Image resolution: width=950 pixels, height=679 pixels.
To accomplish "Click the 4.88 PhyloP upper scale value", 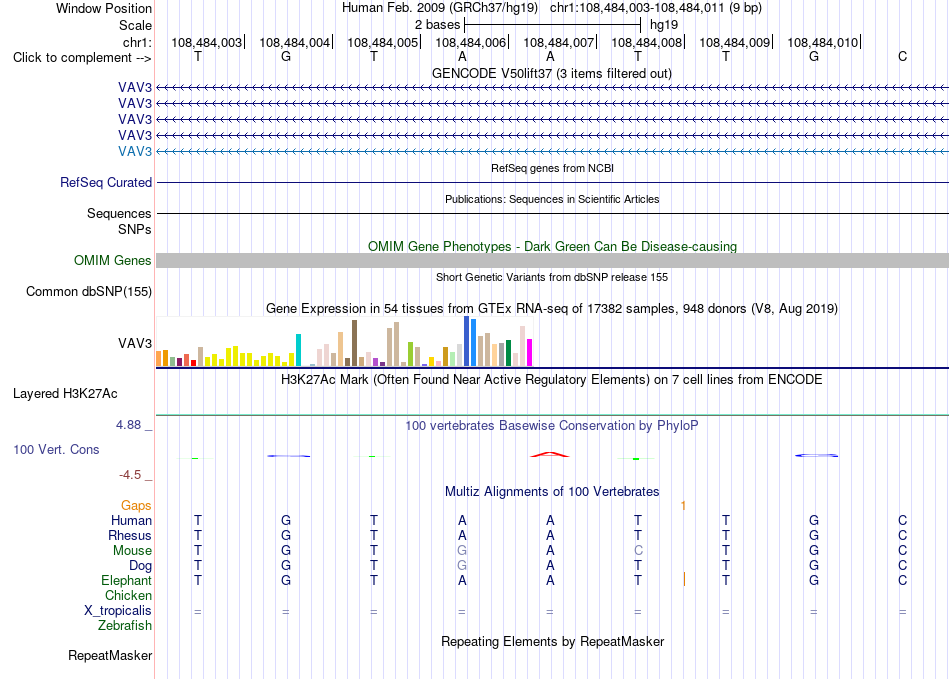I will point(128,425).
